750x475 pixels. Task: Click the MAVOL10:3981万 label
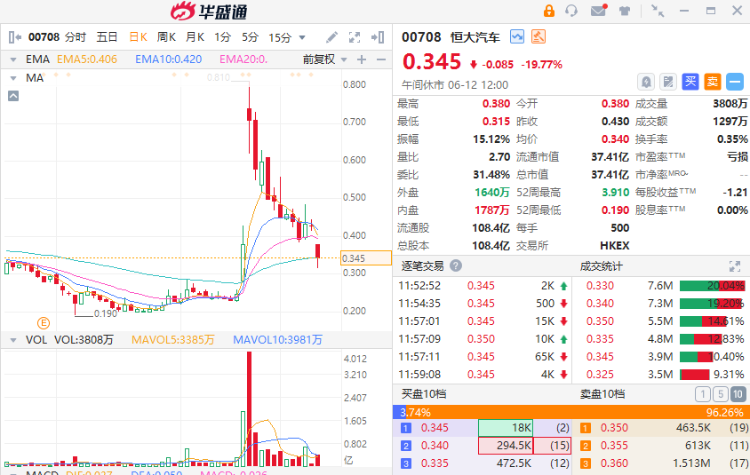pos(277,340)
